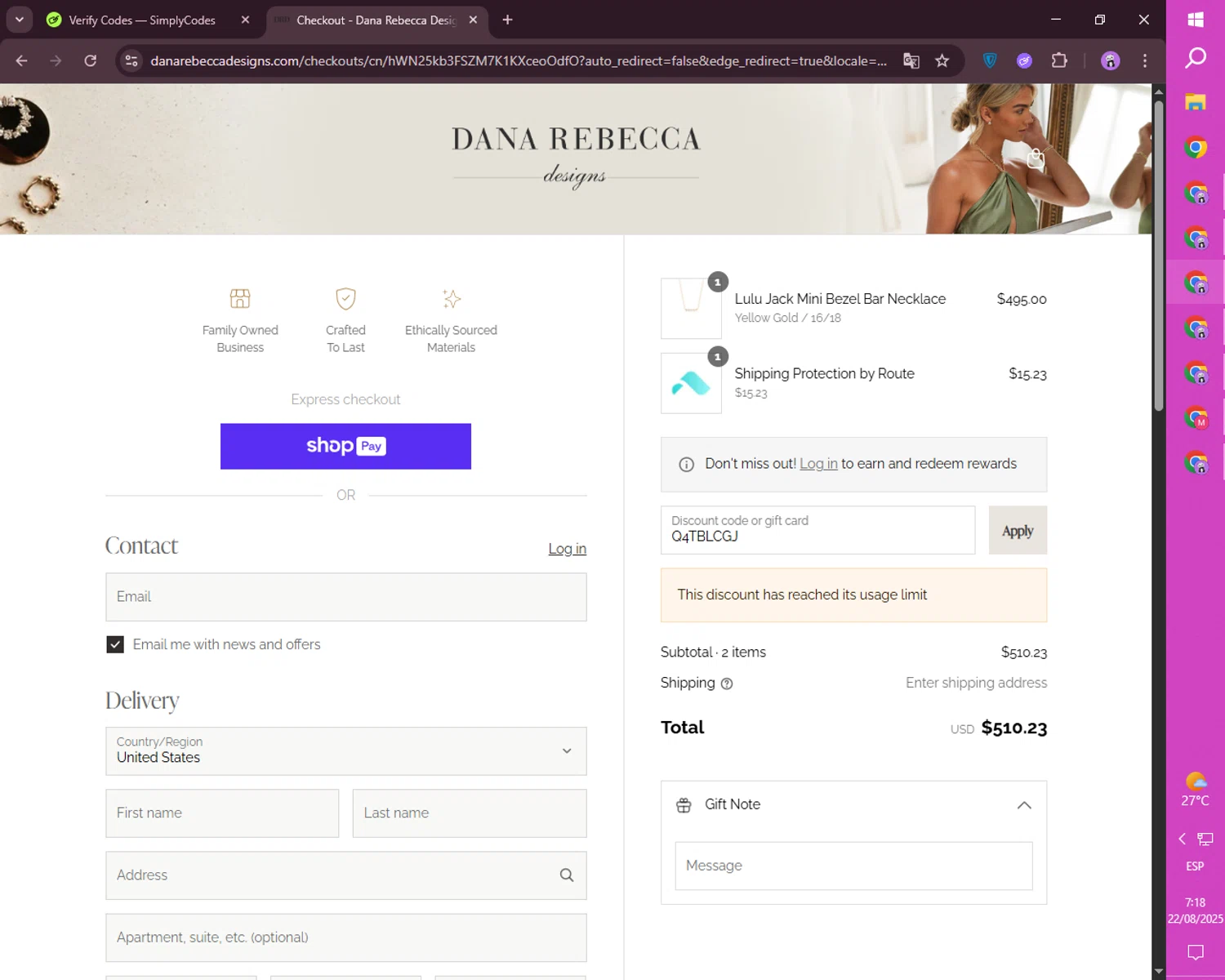This screenshot has height=980, width=1225.
Task: Open the Windows Start button
Action: [x=1196, y=20]
